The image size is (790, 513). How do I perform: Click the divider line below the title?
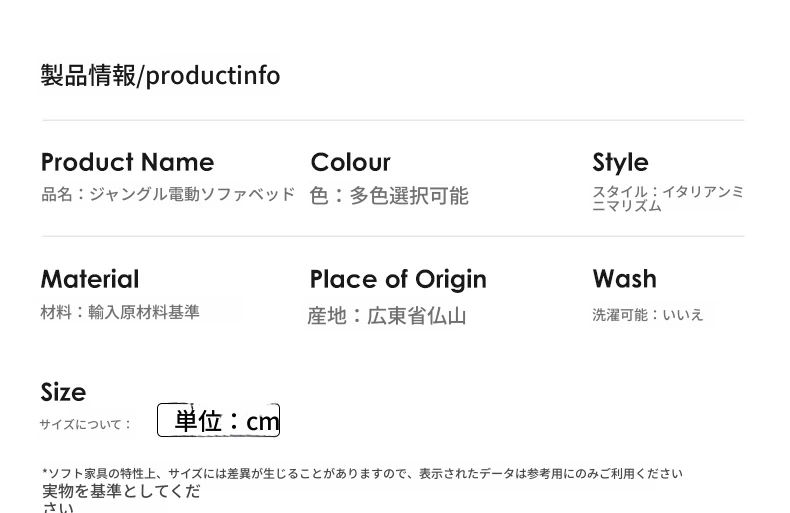393,120
